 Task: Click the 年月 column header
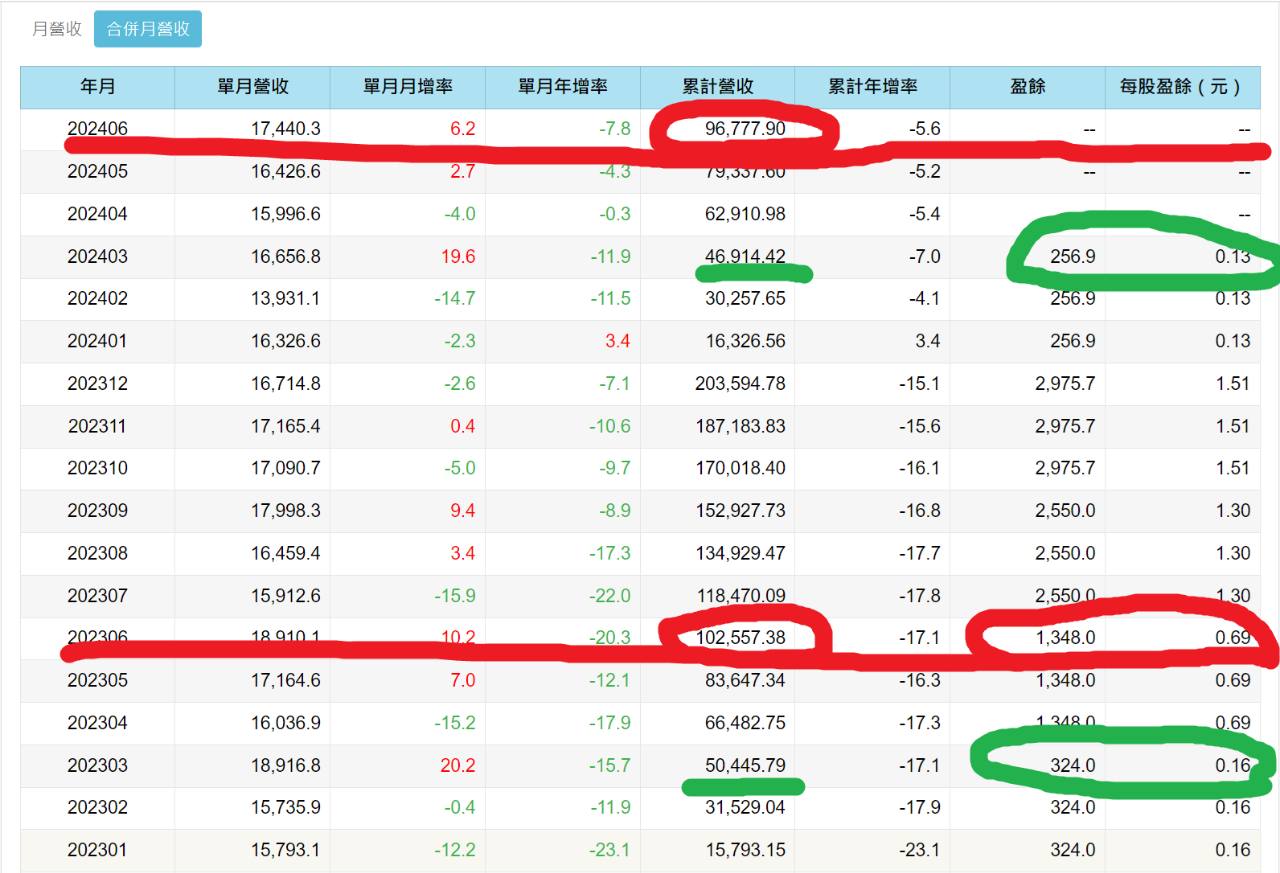[x=98, y=87]
